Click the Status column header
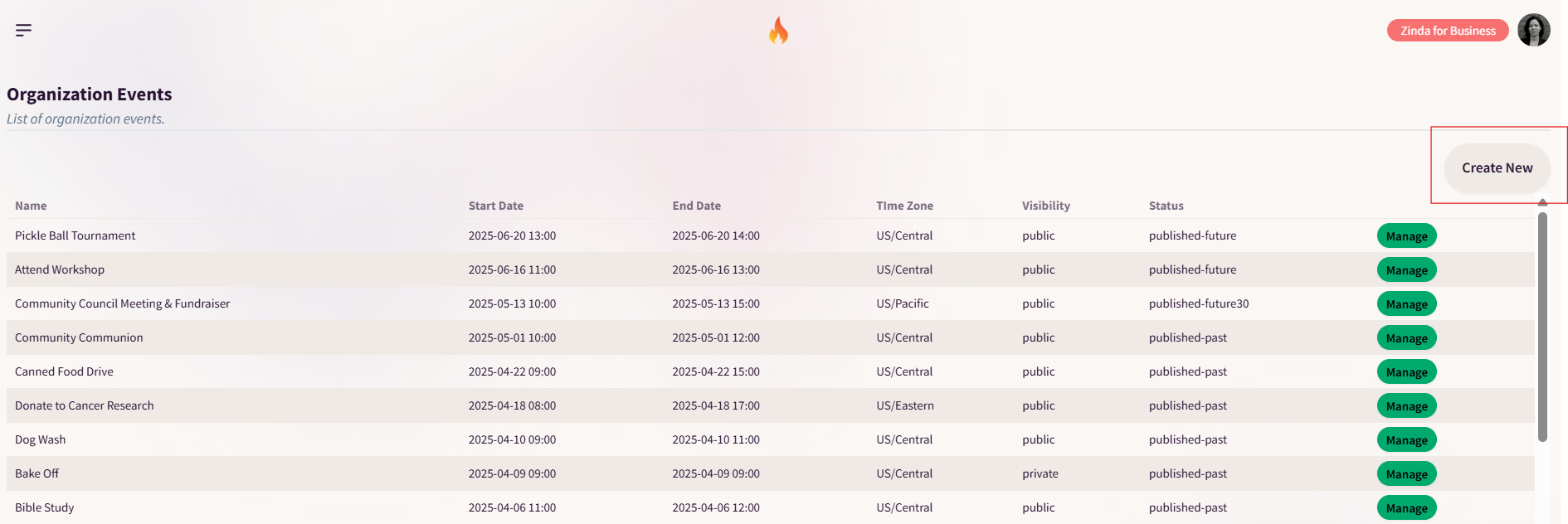Image resolution: width=1568 pixels, height=524 pixels. tap(1166, 206)
